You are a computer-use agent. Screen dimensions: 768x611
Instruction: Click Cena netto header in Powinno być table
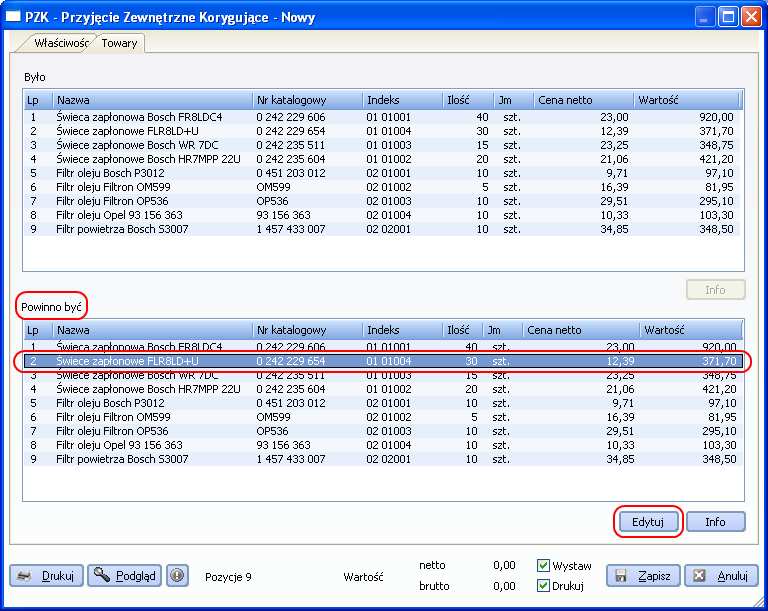point(581,330)
